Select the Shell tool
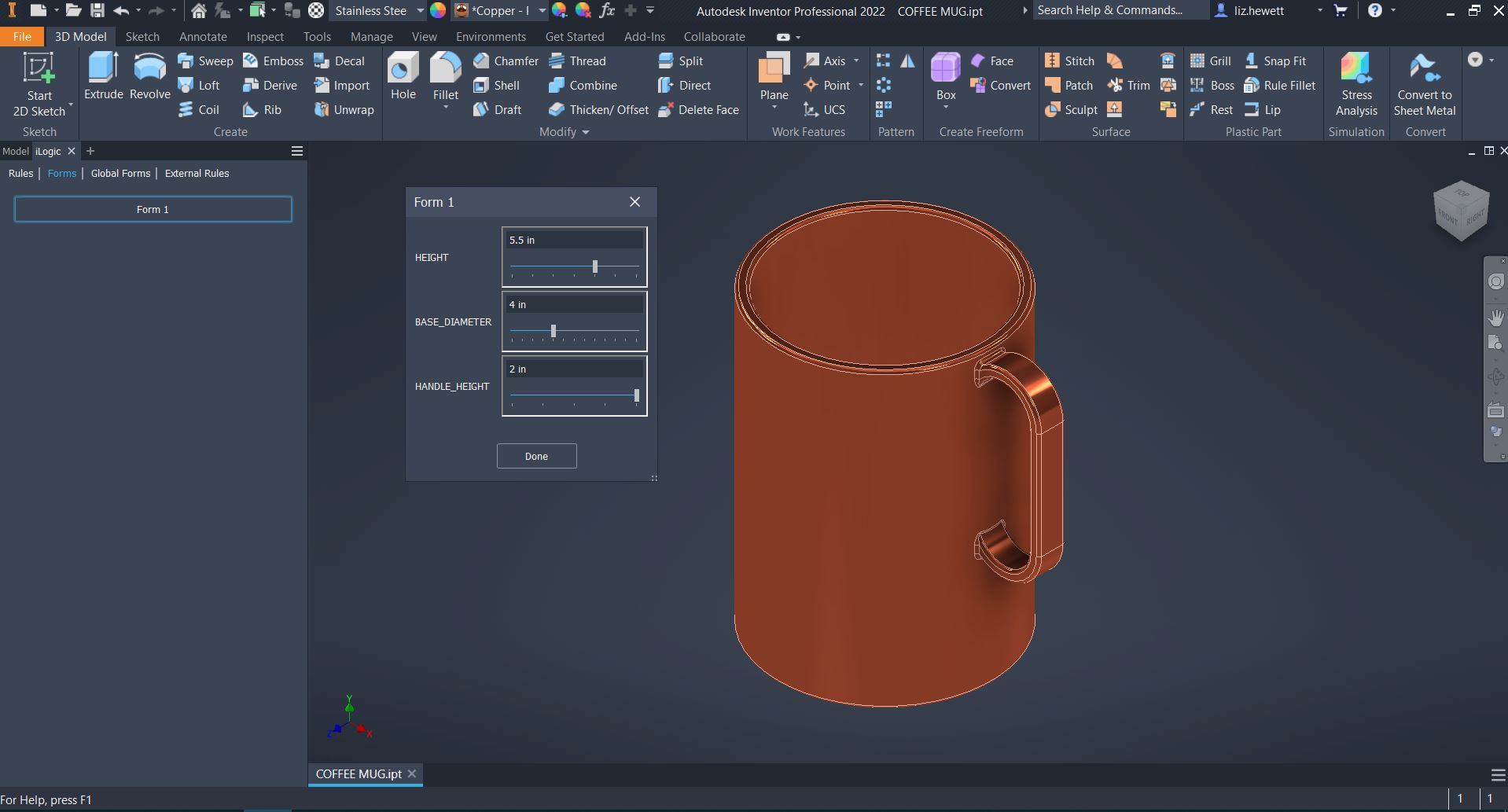This screenshot has height=812, width=1508. 497,86
